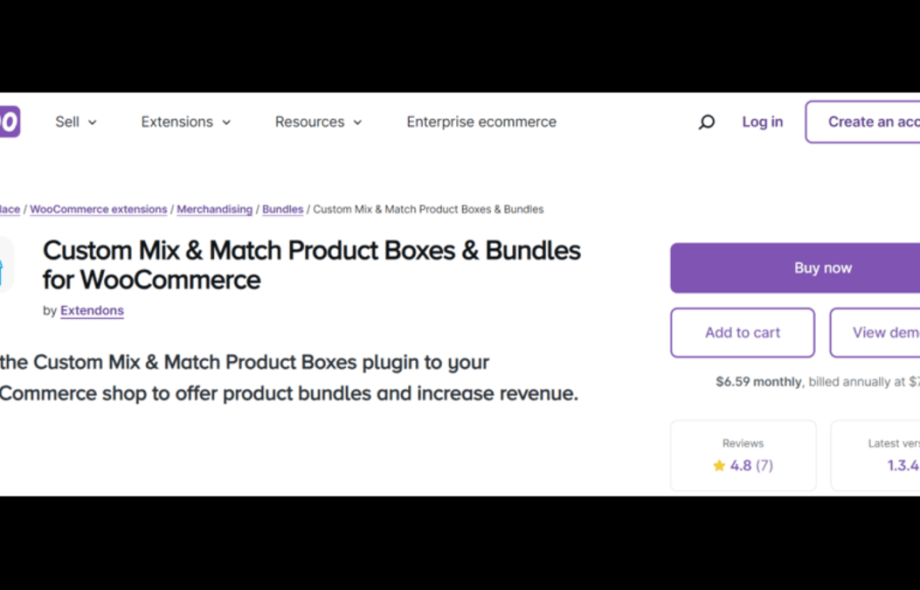Screen dimensions: 920x590
Task: Click the yellow star next to the rating
Action: click(718, 465)
